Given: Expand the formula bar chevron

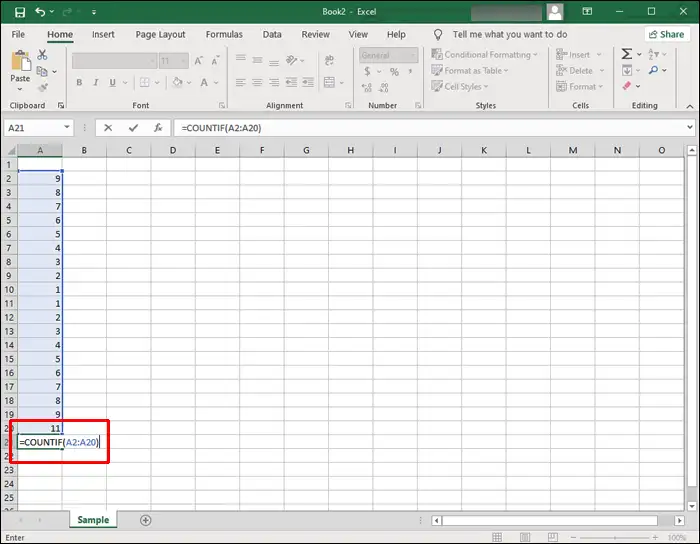Looking at the screenshot, I should coord(690,128).
